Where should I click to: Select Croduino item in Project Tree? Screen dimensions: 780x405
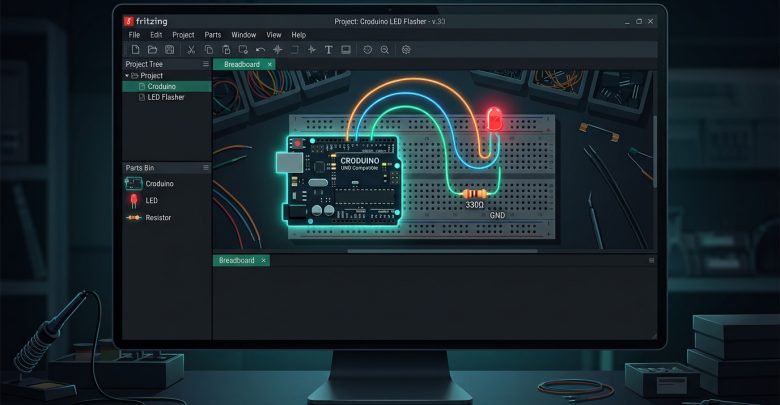(167, 86)
